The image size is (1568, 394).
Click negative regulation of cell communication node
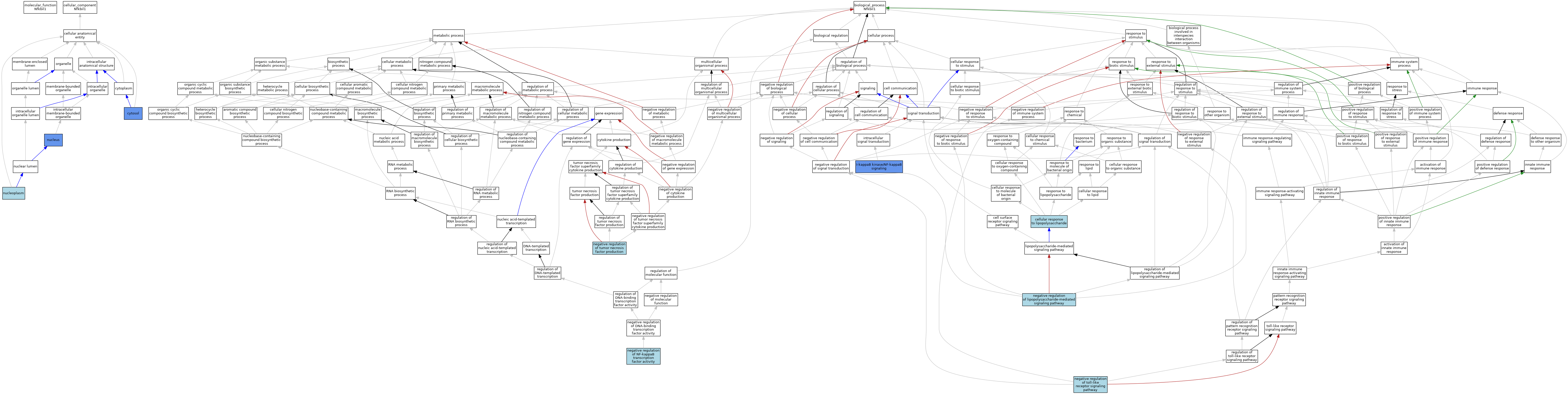(x=819, y=140)
